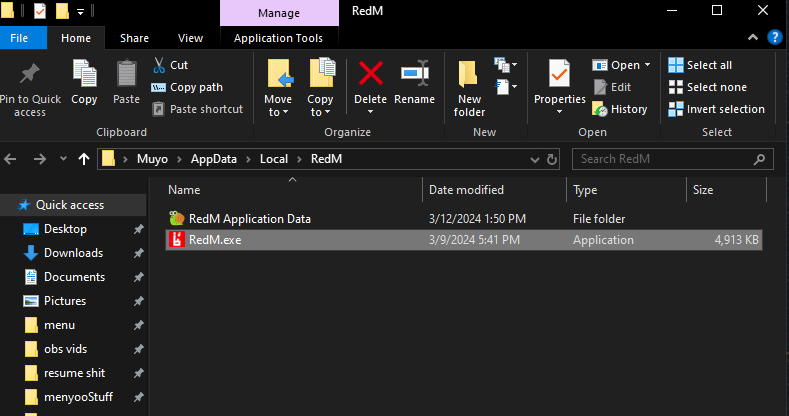Select the RedM Application Data folder
The image size is (789, 416).
[x=464, y=219]
